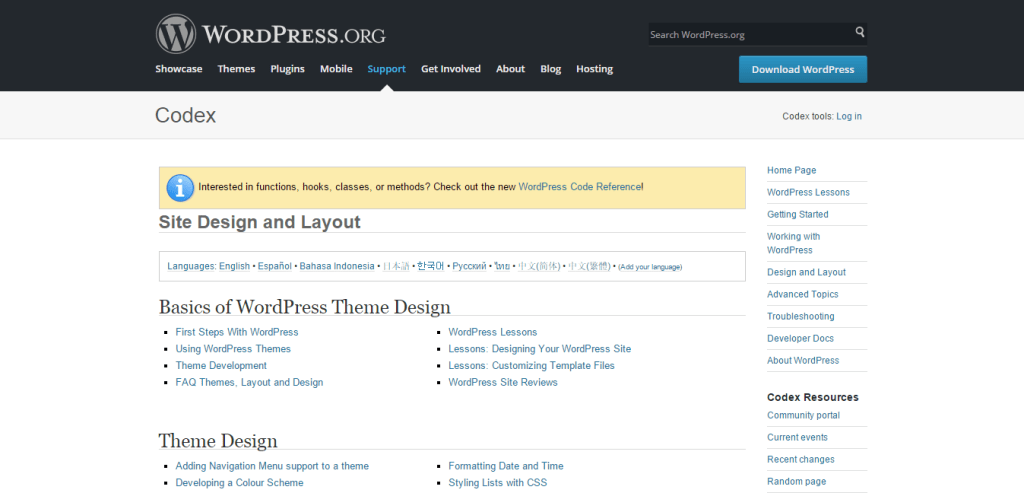Open Adding Navigation Menu support link

pos(272,466)
